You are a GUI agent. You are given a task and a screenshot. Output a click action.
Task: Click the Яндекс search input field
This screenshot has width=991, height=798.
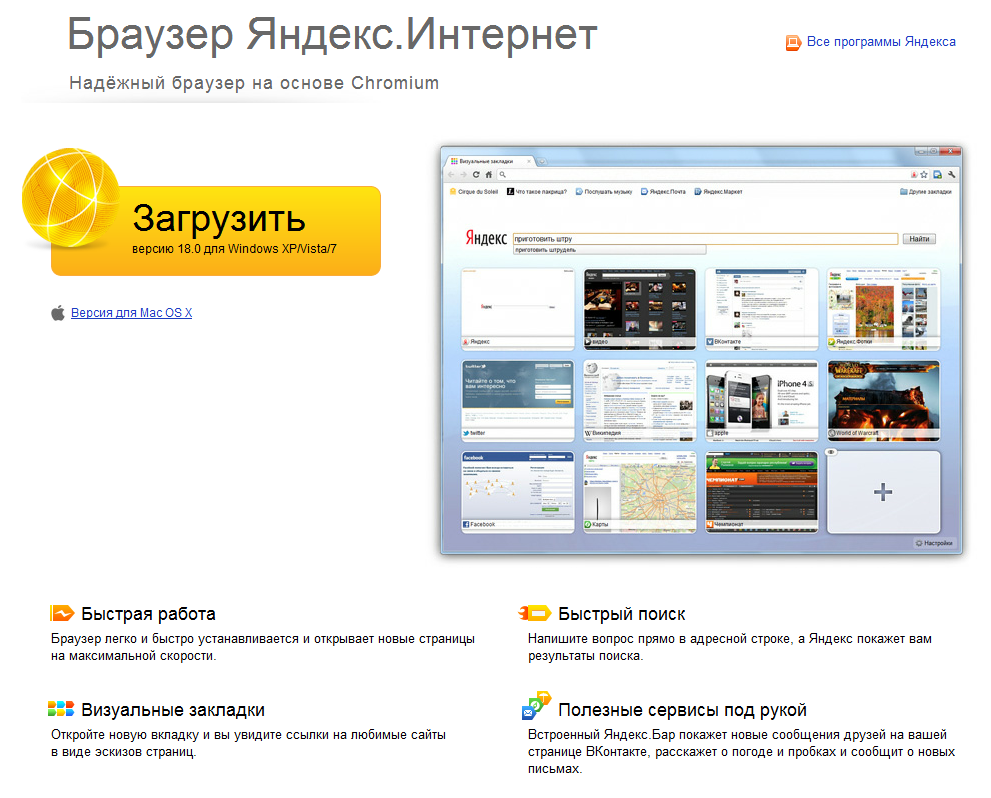point(705,239)
